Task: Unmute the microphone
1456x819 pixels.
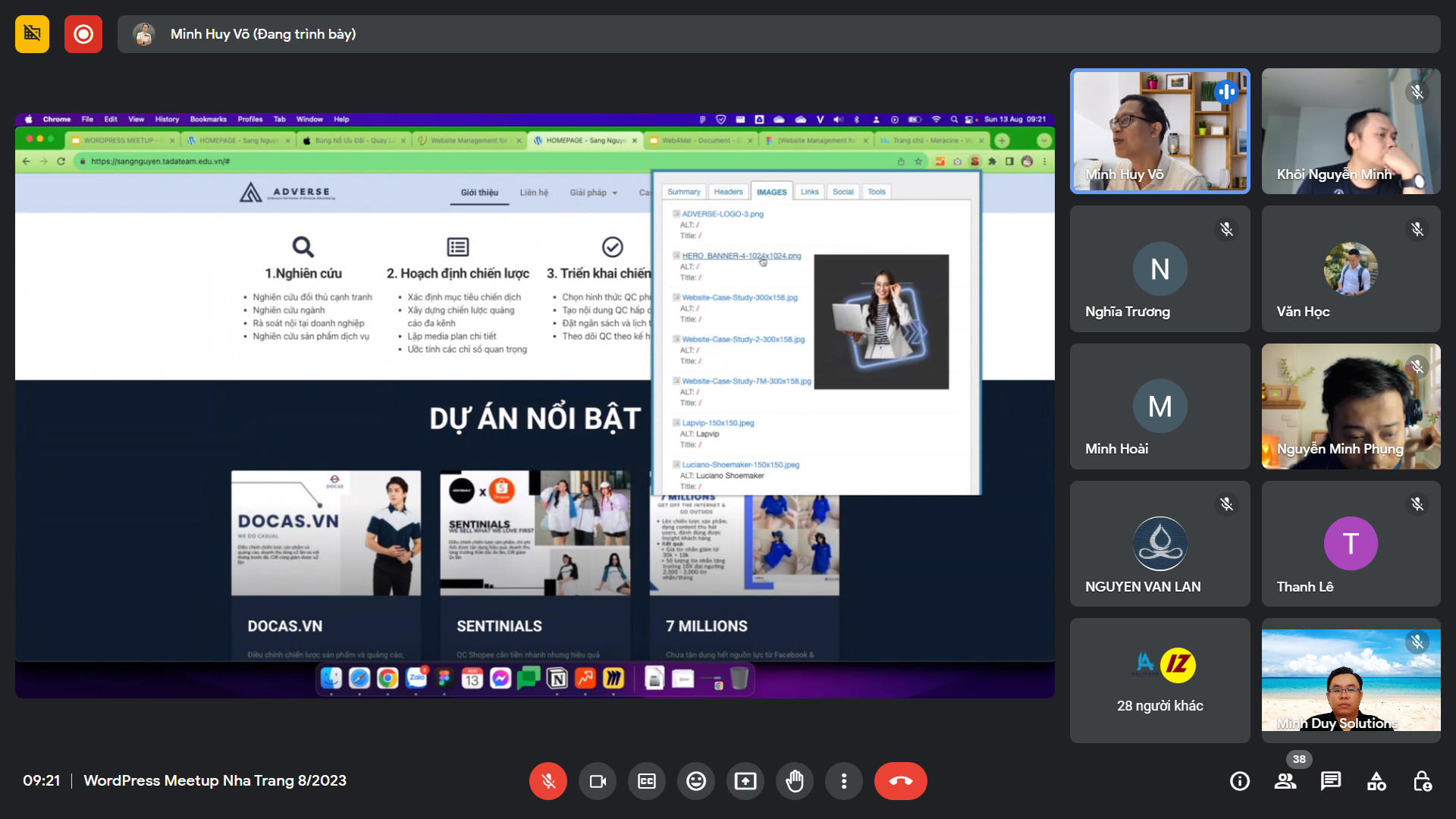Action: [x=548, y=781]
